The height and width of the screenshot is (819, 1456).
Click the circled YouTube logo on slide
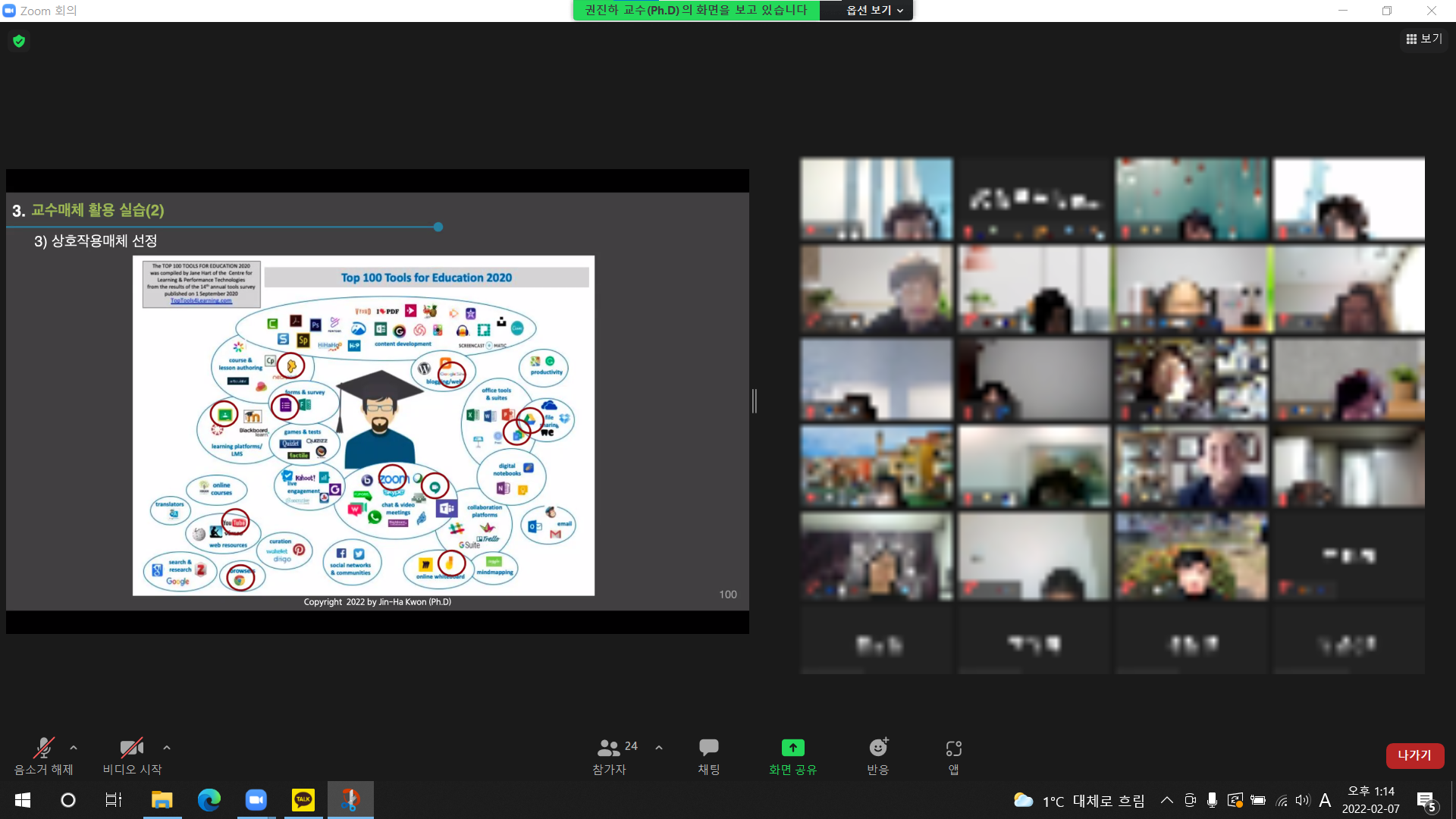(x=235, y=522)
